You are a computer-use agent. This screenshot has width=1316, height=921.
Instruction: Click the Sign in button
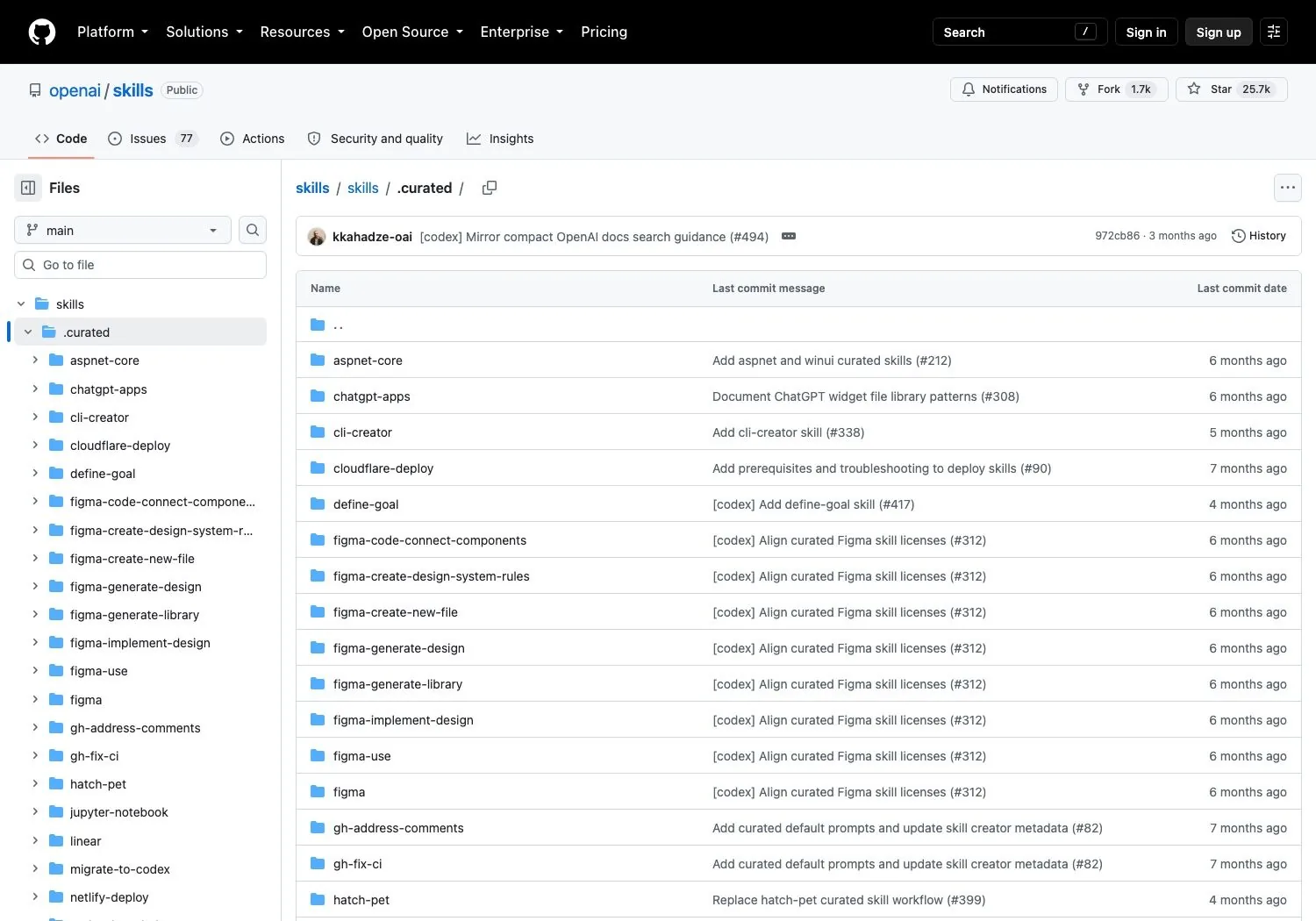[1146, 32]
